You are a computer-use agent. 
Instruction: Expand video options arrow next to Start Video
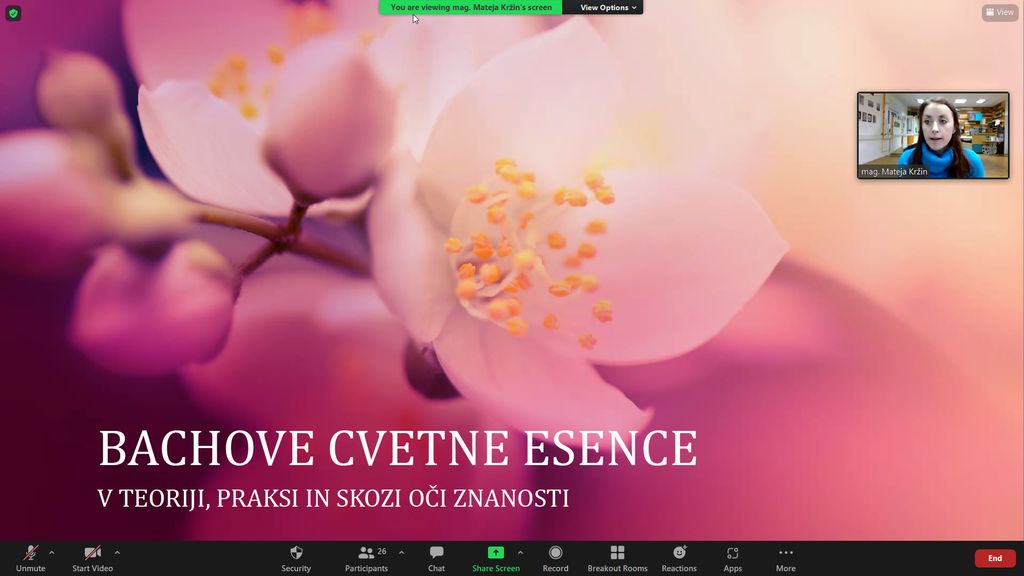click(x=117, y=552)
